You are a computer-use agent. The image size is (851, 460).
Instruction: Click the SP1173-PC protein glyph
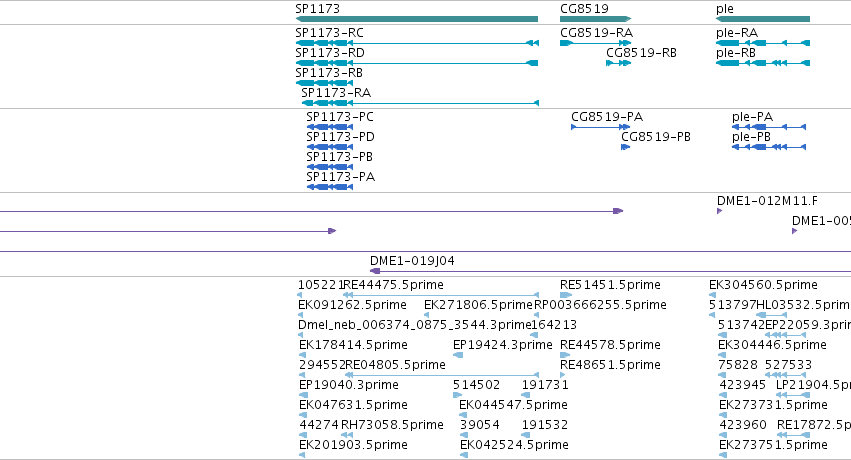[330, 127]
